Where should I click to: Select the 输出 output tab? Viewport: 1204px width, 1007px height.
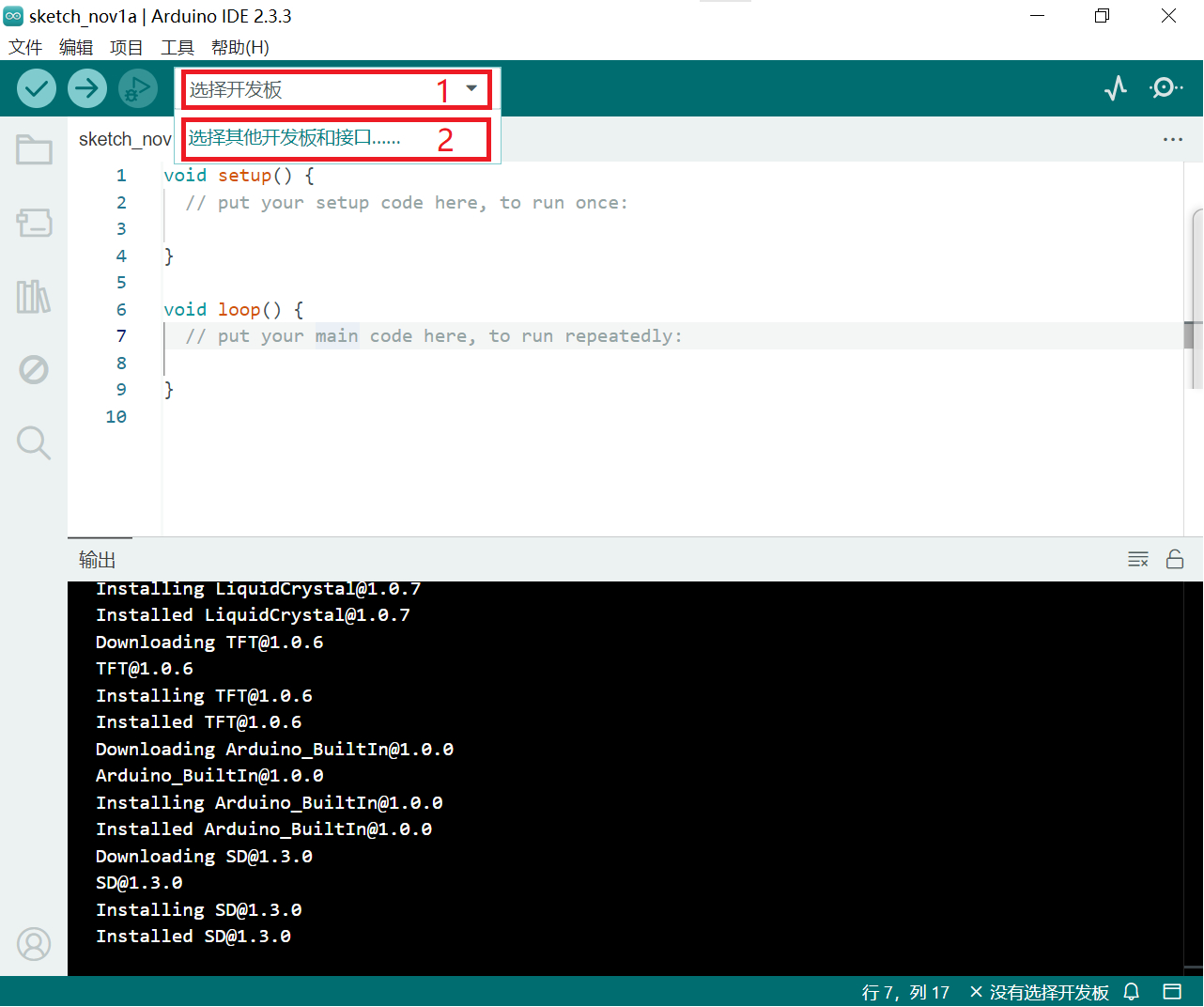(x=98, y=560)
